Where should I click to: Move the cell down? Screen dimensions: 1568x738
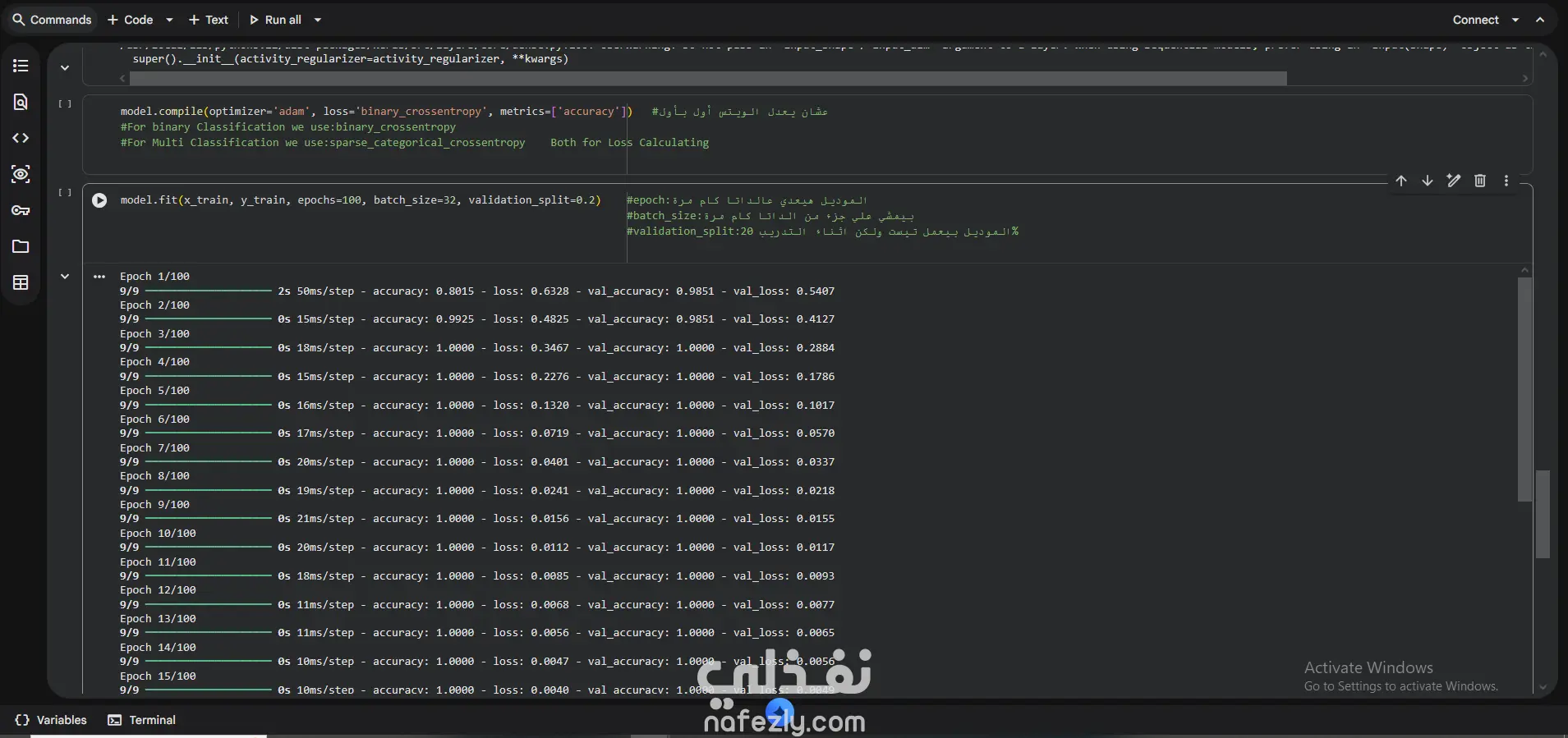(1428, 181)
